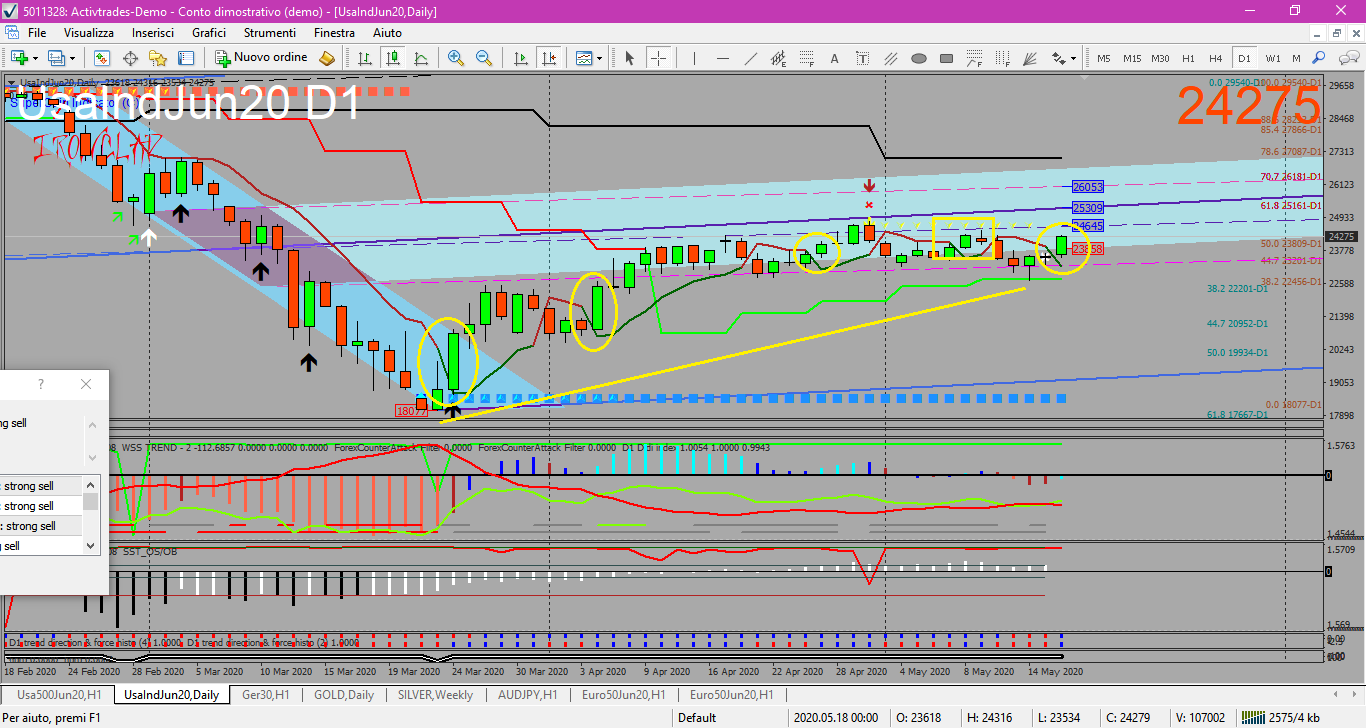Open the Aiuto menu
Screen dimensions: 1366x728
(x=387, y=33)
